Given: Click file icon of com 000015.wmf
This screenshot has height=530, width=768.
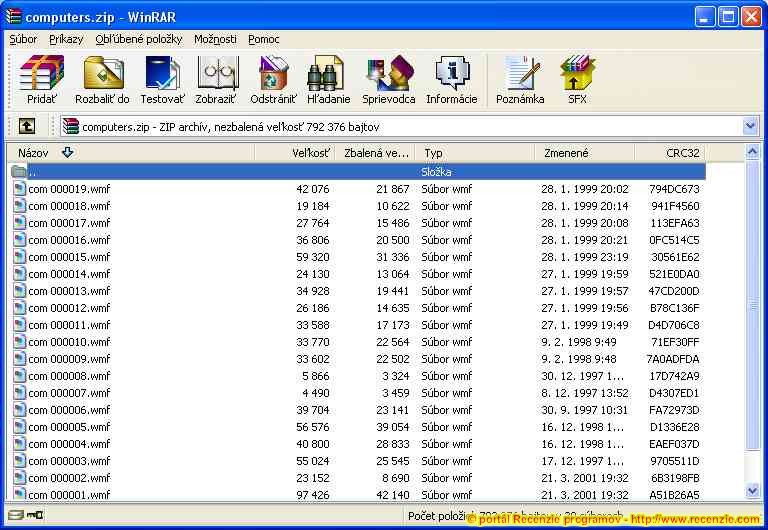Looking at the screenshot, I should pos(20,257).
